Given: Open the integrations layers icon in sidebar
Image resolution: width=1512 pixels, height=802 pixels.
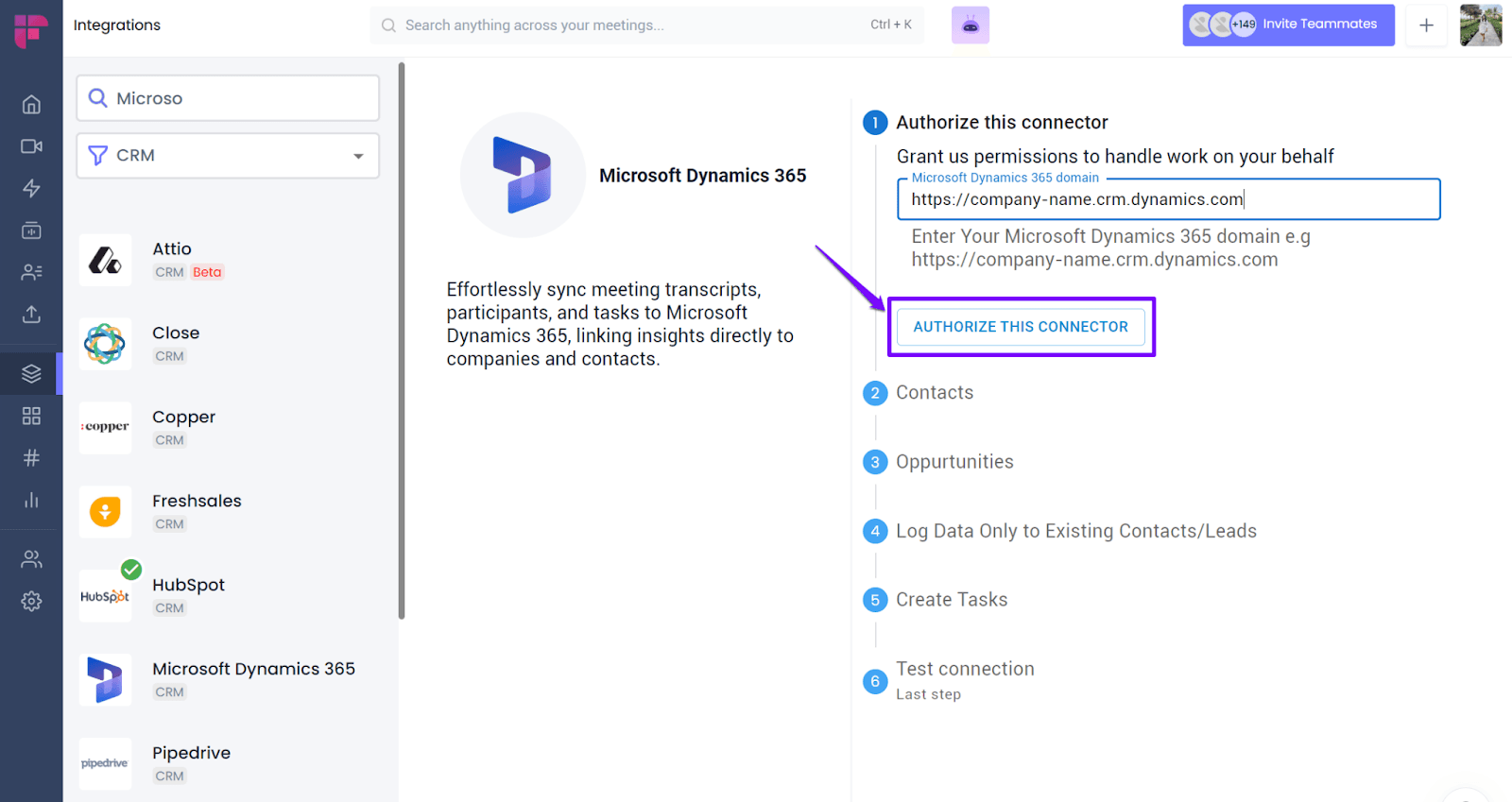Looking at the screenshot, I should coord(31,374).
